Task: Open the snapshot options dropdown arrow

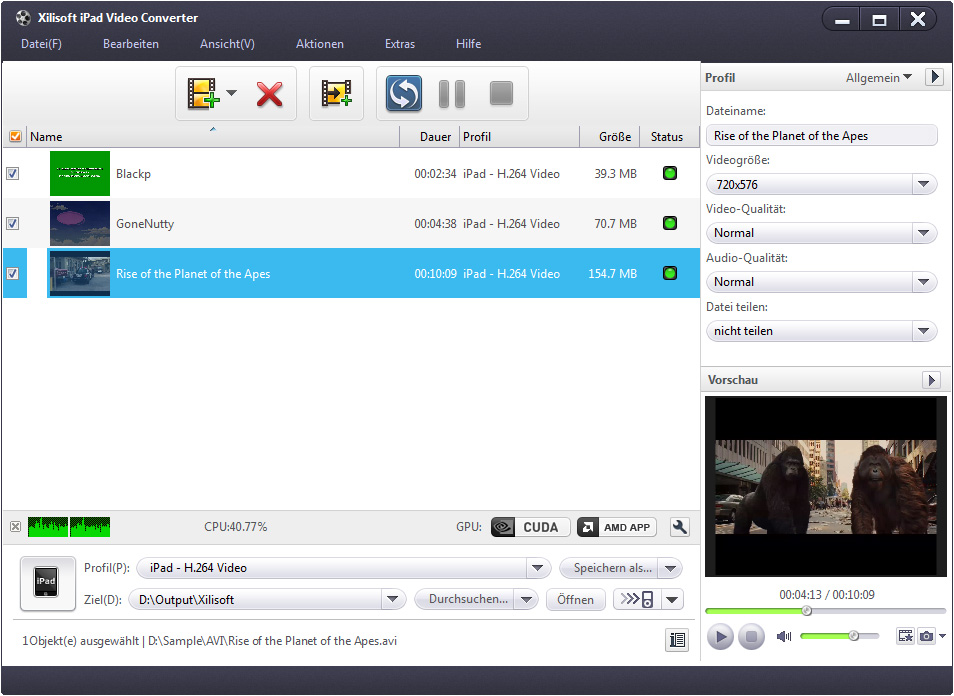Action: [x=942, y=636]
